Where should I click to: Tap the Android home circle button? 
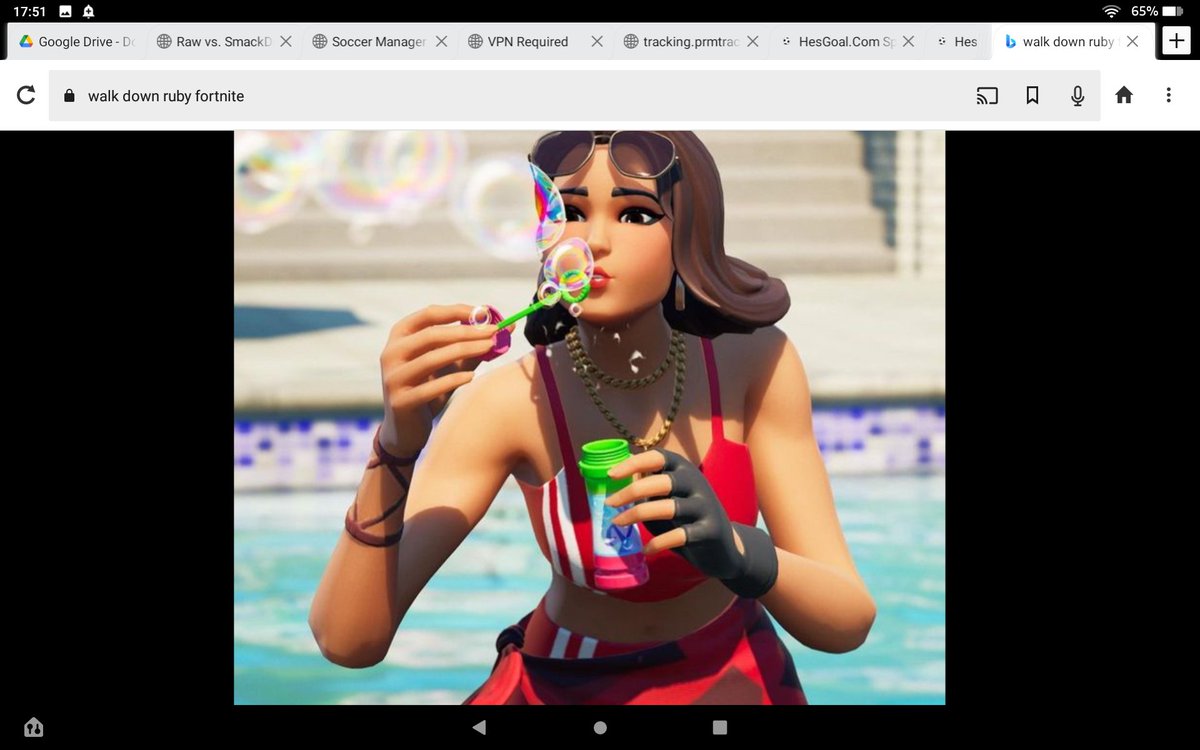[x=600, y=727]
